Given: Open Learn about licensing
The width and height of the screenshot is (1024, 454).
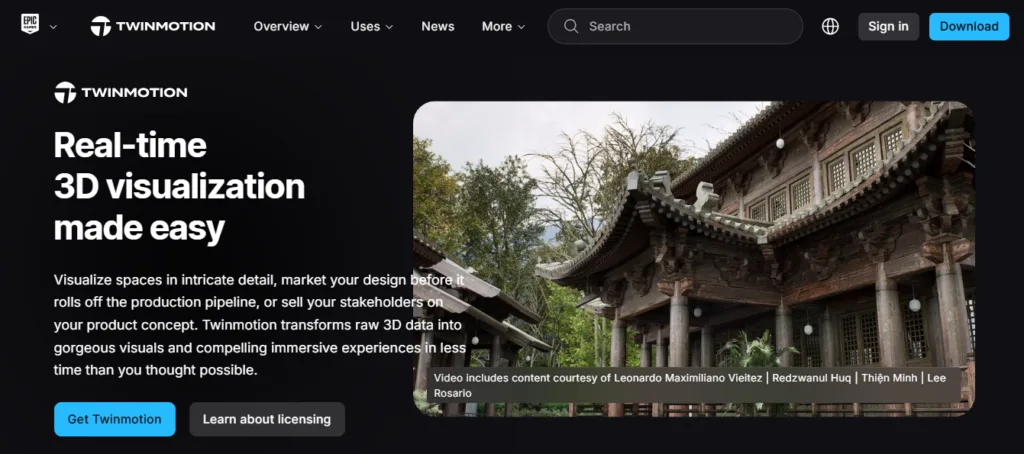Looking at the screenshot, I should coord(266,419).
